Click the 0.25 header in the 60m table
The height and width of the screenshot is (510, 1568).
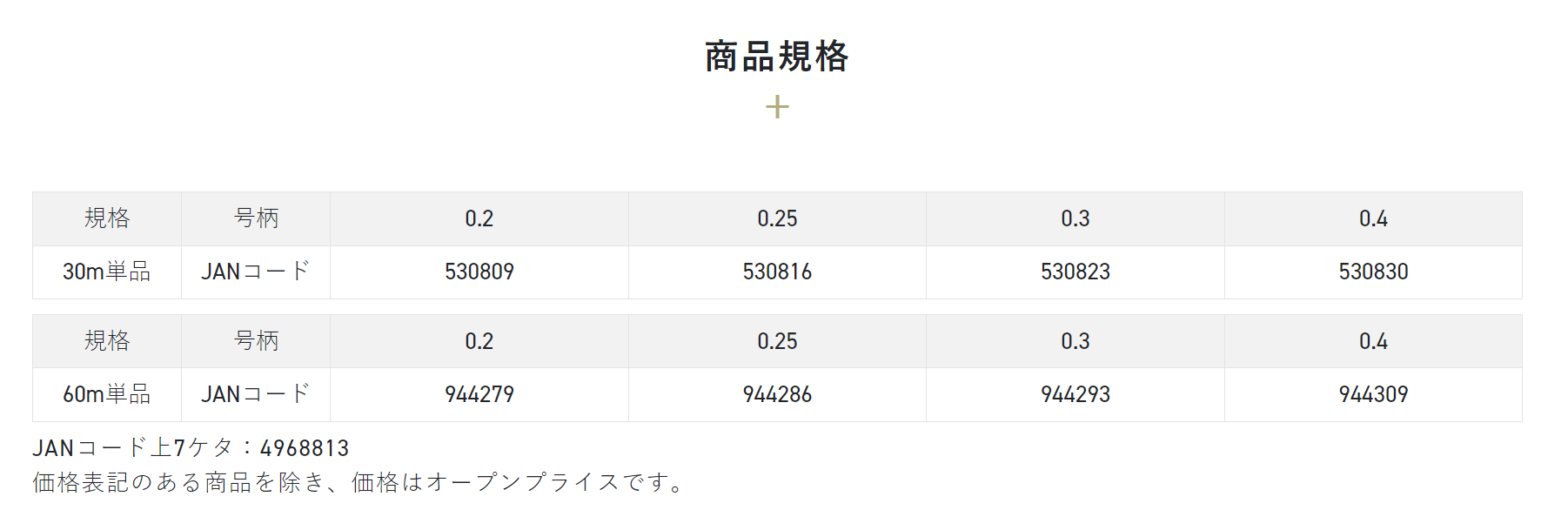(x=777, y=341)
